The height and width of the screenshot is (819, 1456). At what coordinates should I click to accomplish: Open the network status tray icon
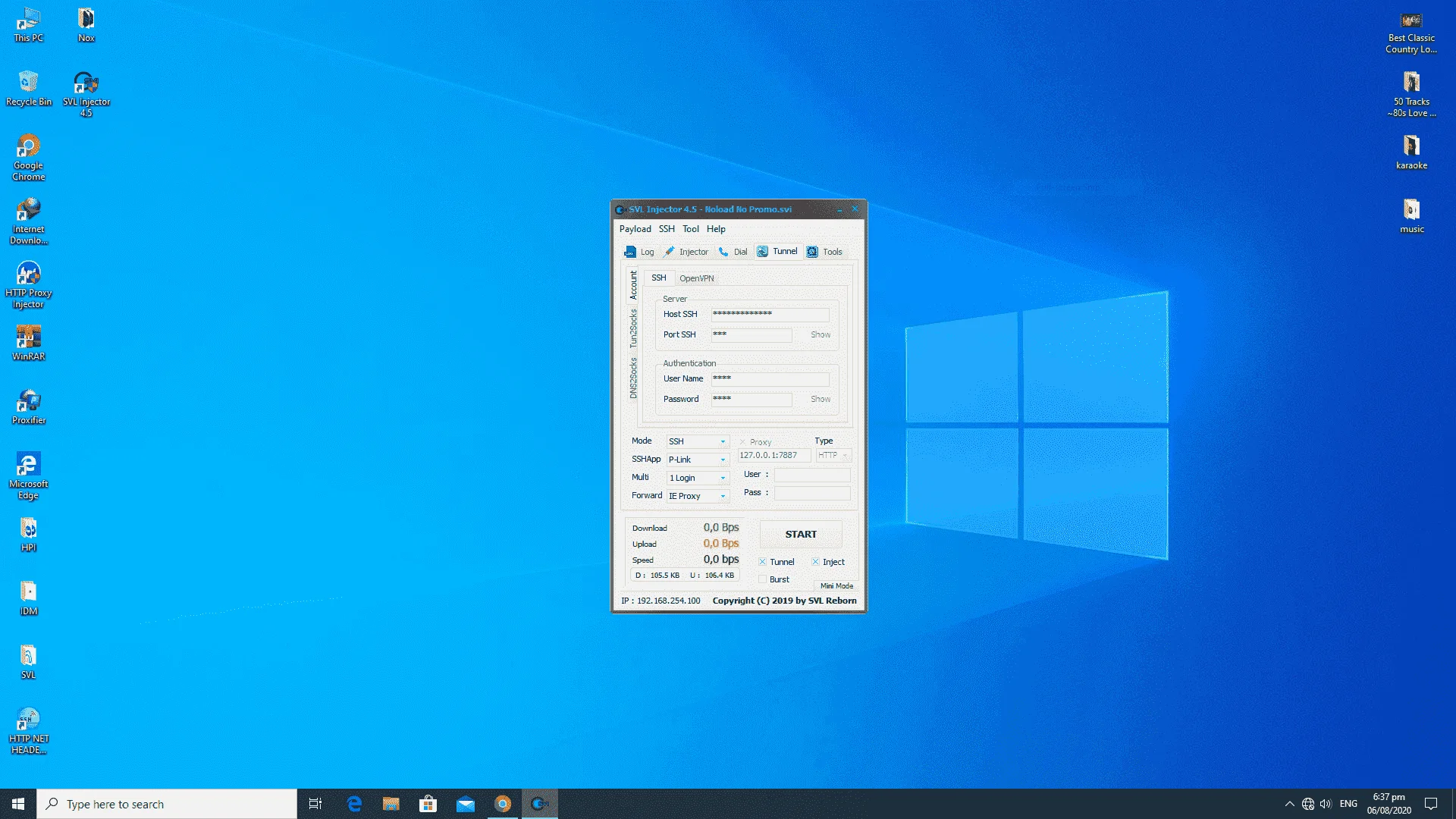tap(1308, 804)
